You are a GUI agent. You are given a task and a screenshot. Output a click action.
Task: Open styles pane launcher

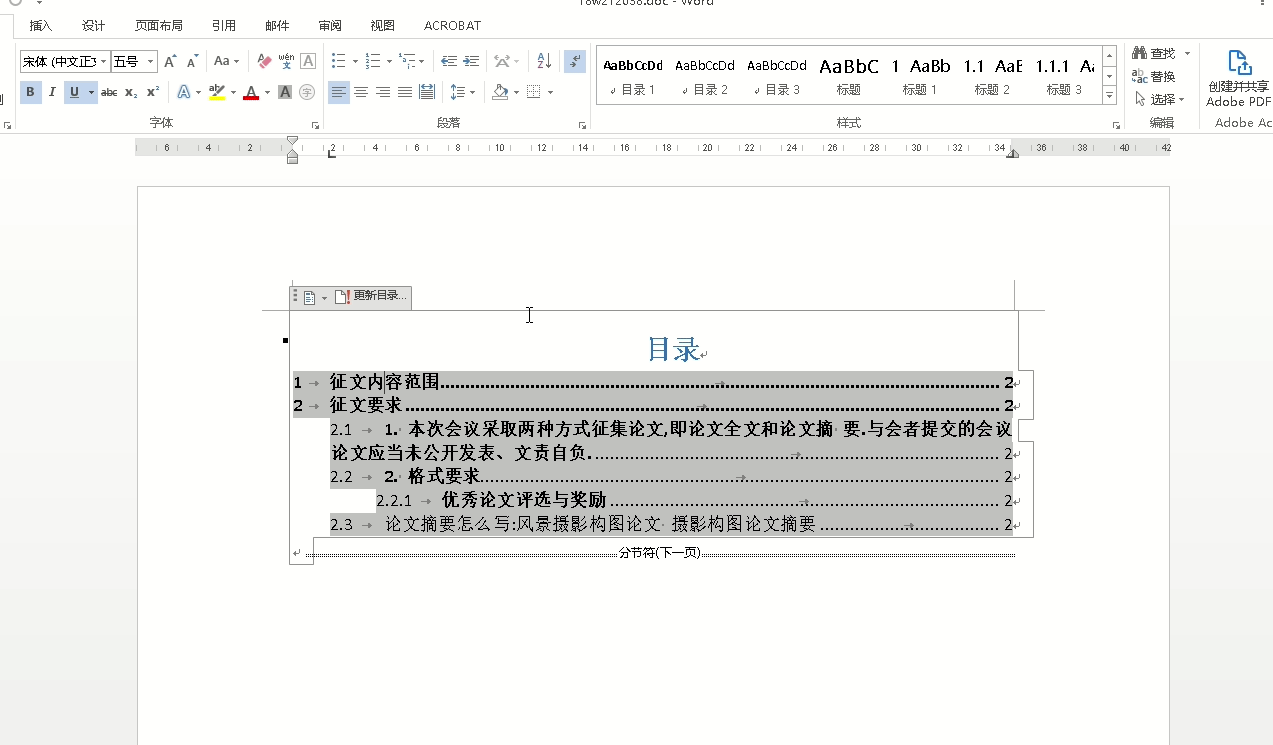click(x=1117, y=125)
